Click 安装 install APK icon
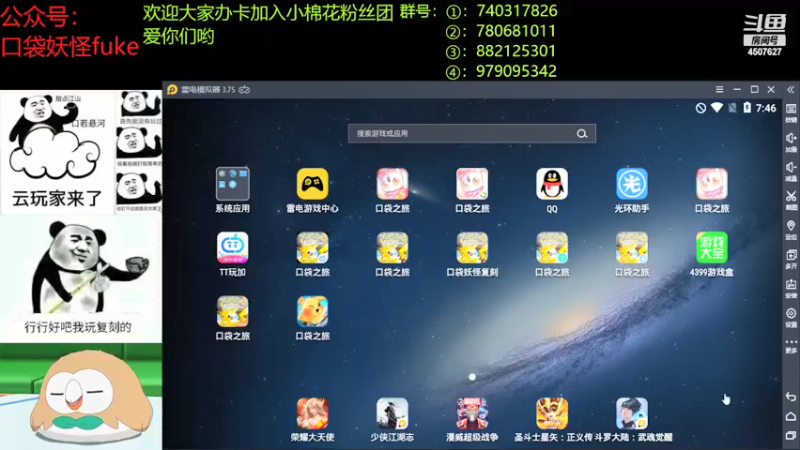This screenshot has height=450, width=800. click(791, 288)
